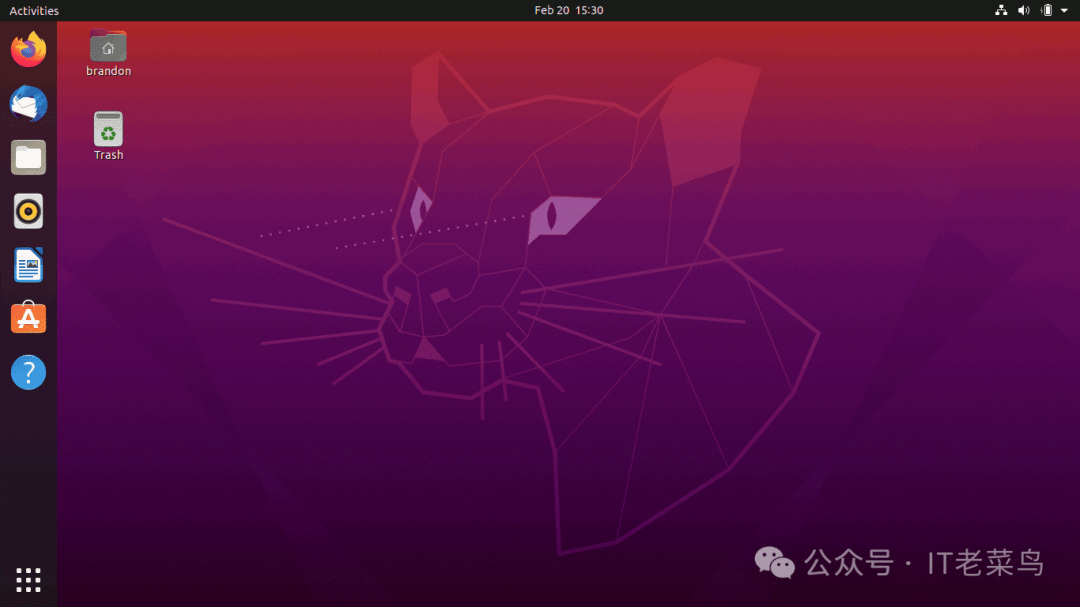
Task: Open the brandon home folder
Action: click(107, 45)
